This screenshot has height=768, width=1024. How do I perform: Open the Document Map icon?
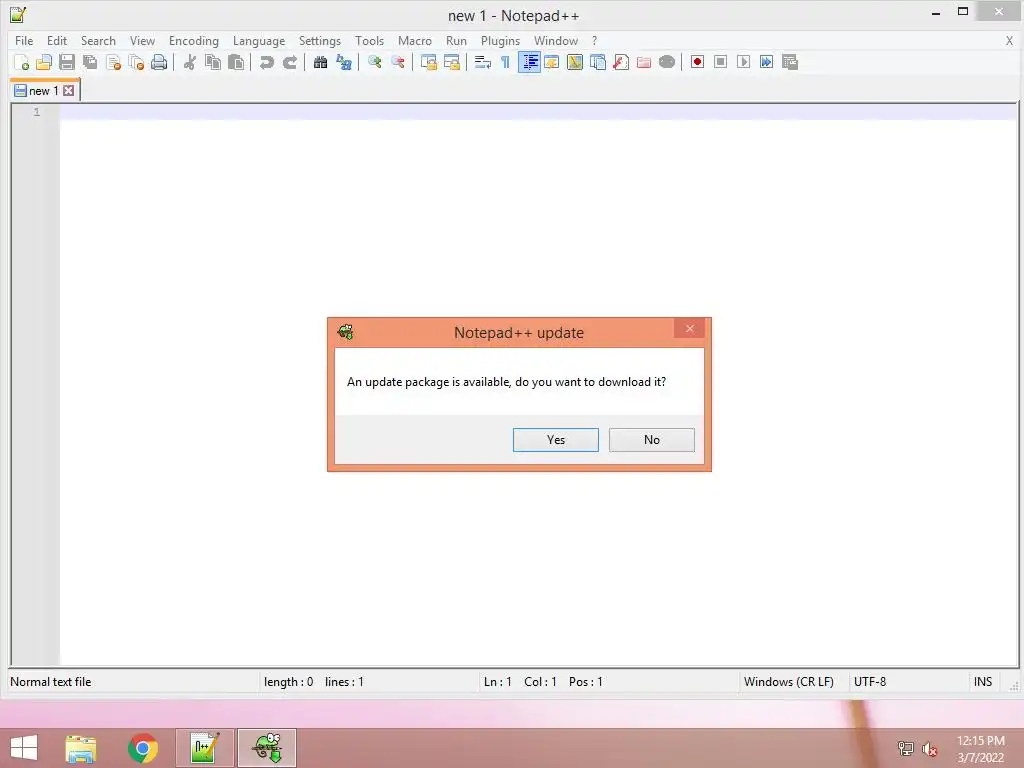(x=575, y=62)
